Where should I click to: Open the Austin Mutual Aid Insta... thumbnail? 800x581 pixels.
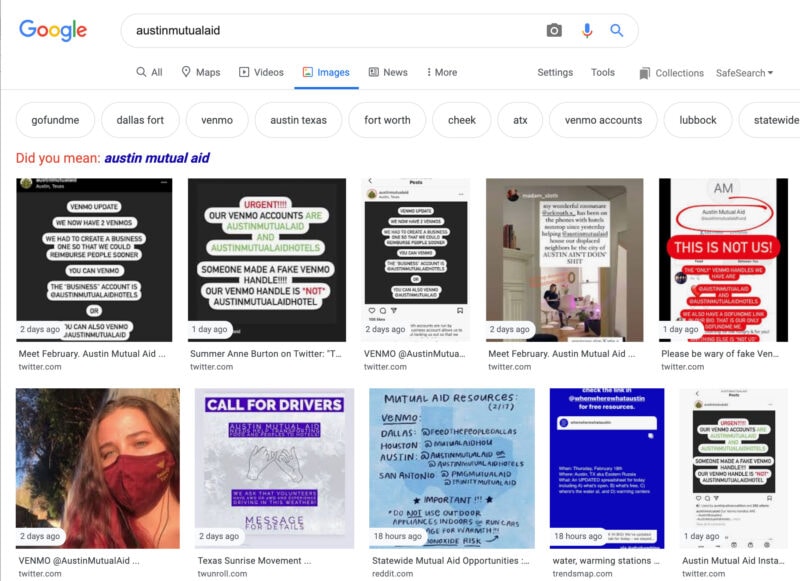tap(734, 468)
